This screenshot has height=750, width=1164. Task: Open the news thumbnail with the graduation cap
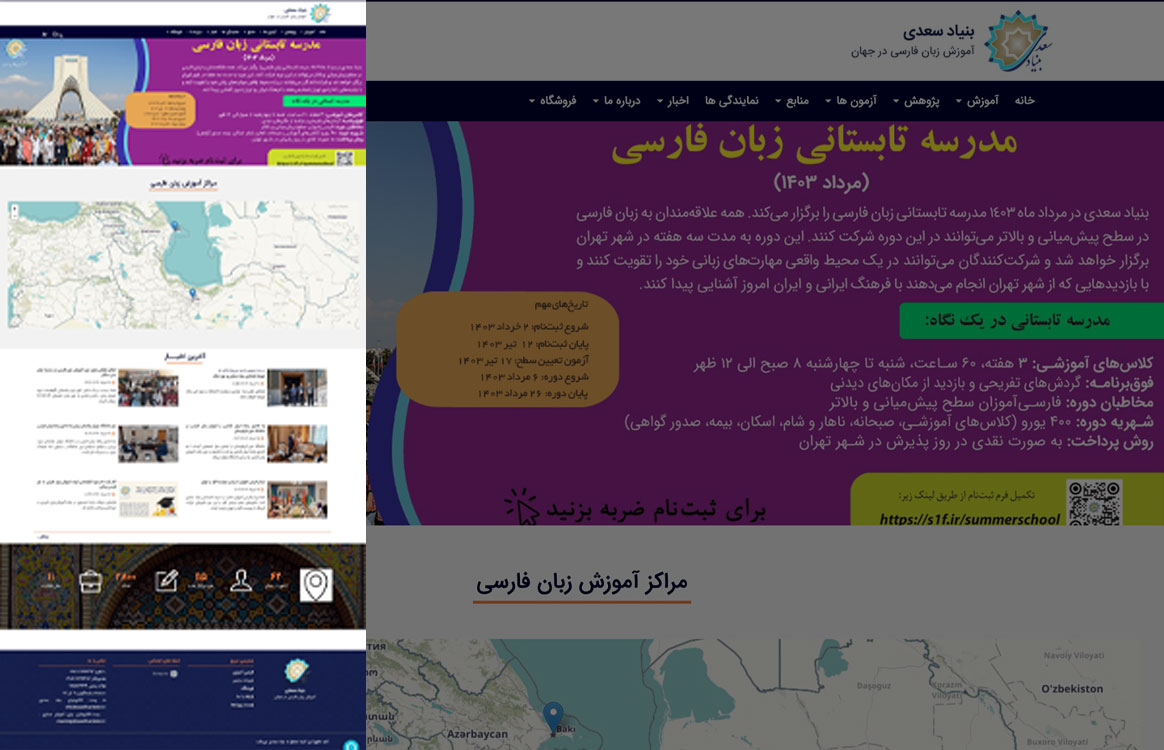point(148,499)
